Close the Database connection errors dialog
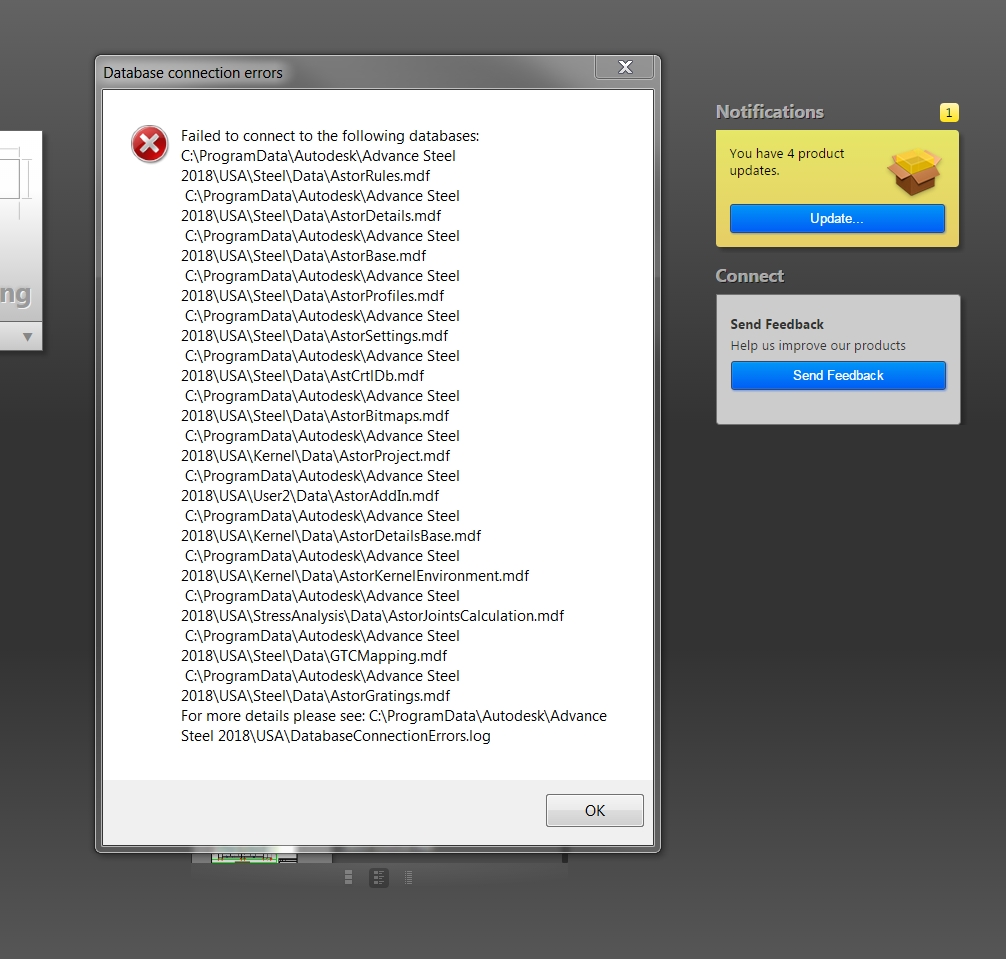 625,67
